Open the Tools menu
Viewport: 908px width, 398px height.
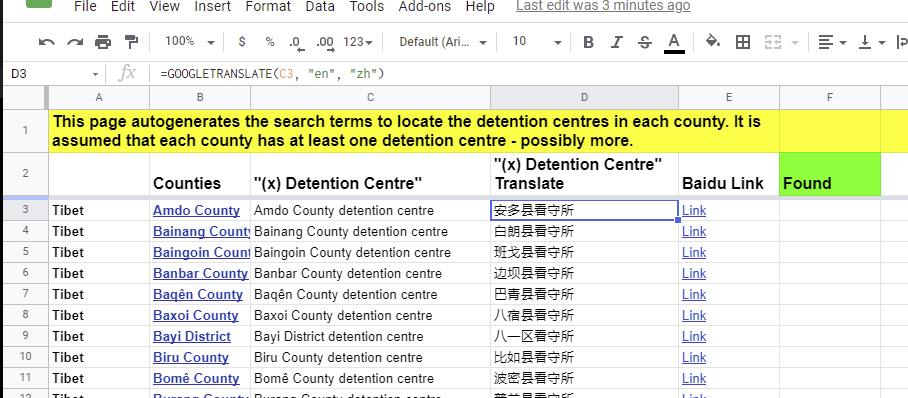[367, 6]
